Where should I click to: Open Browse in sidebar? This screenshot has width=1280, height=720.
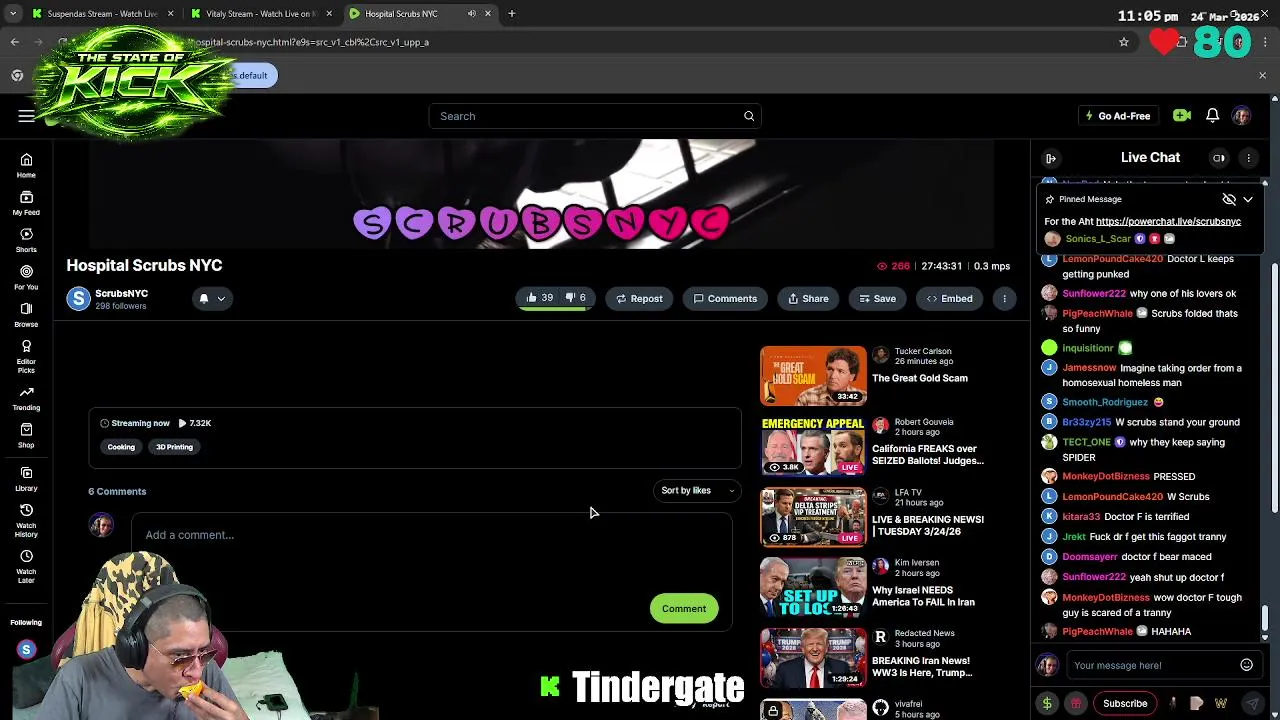[x=26, y=314]
